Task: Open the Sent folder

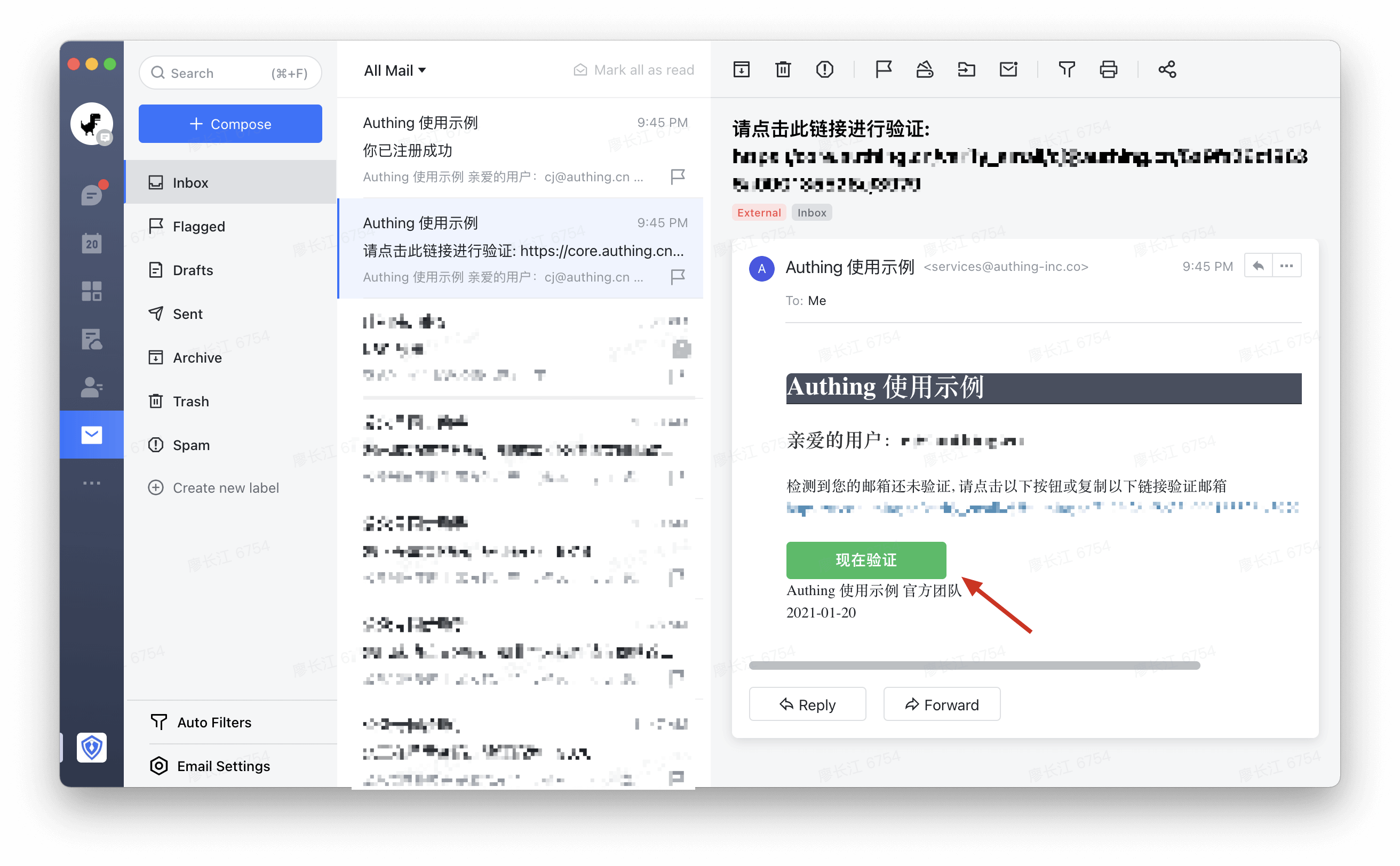Action: [230, 314]
